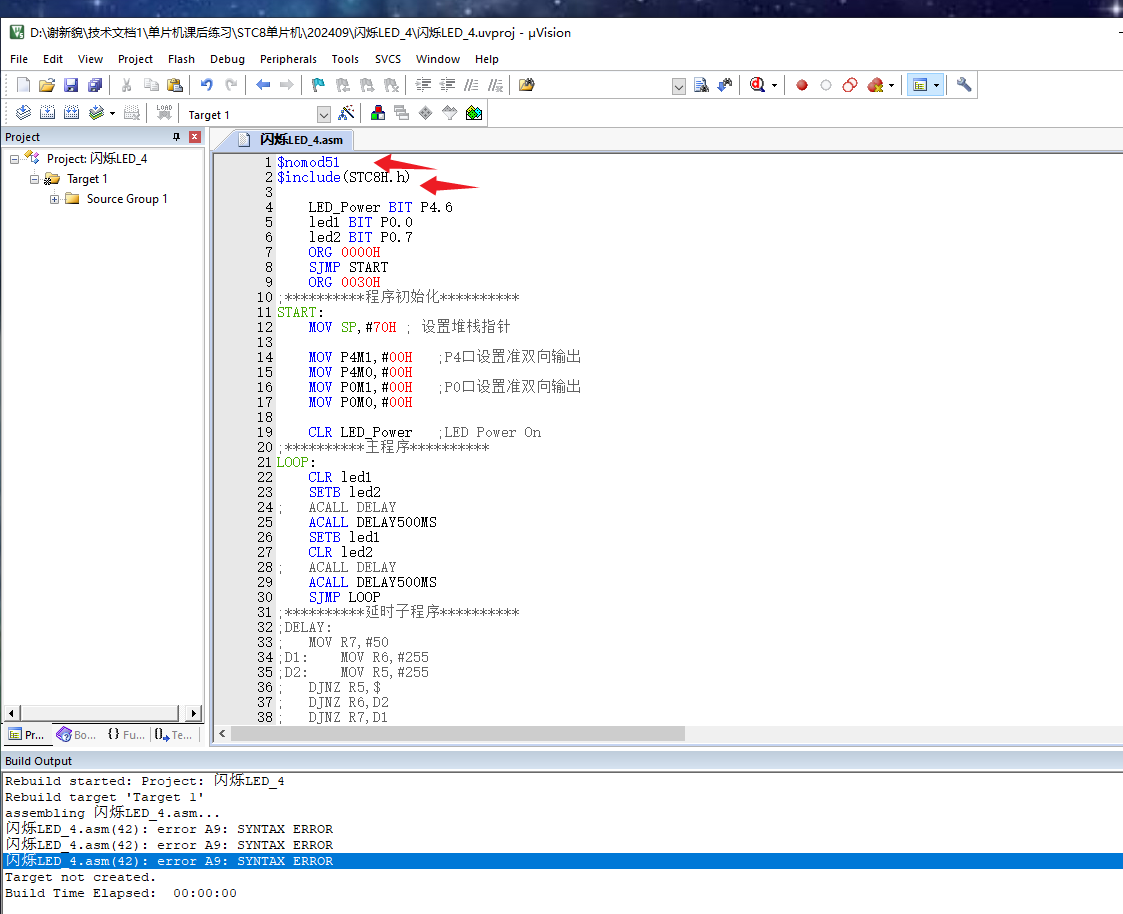Click the Undo arrow icon
Screen dimensions: 1123x914
[206, 85]
